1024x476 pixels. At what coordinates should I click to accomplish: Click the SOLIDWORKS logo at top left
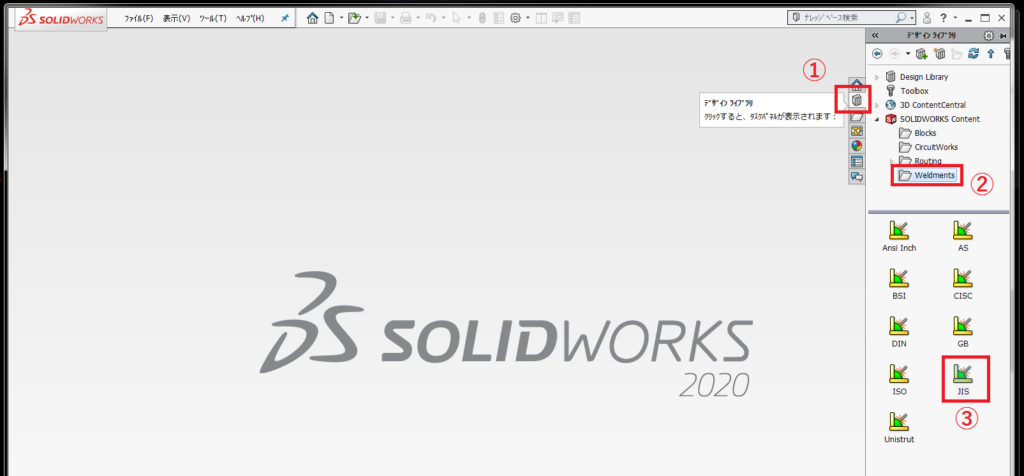(x=61, y=20)
